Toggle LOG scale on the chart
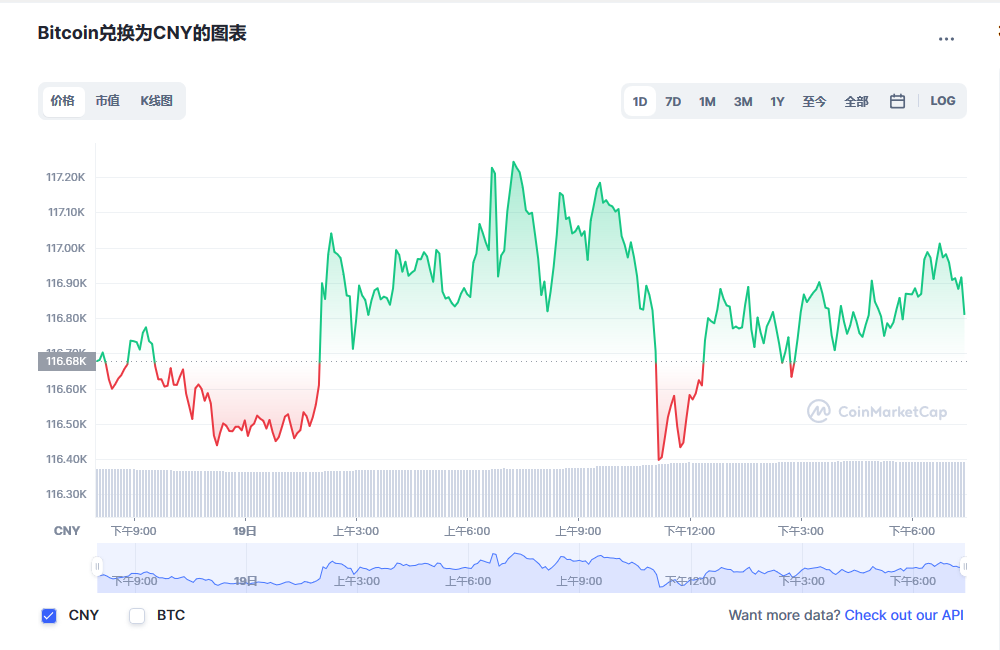This screenshot has width=1000, height=650. pyautogui.click(x=943, y=101)
